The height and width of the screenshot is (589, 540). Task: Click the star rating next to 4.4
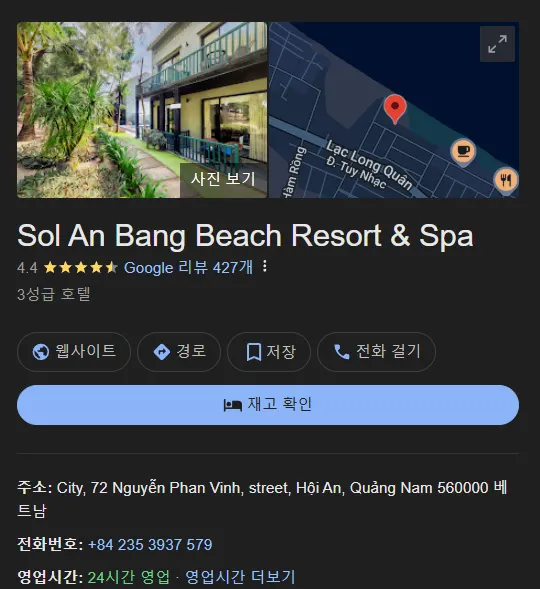click(x=80, y=267)
